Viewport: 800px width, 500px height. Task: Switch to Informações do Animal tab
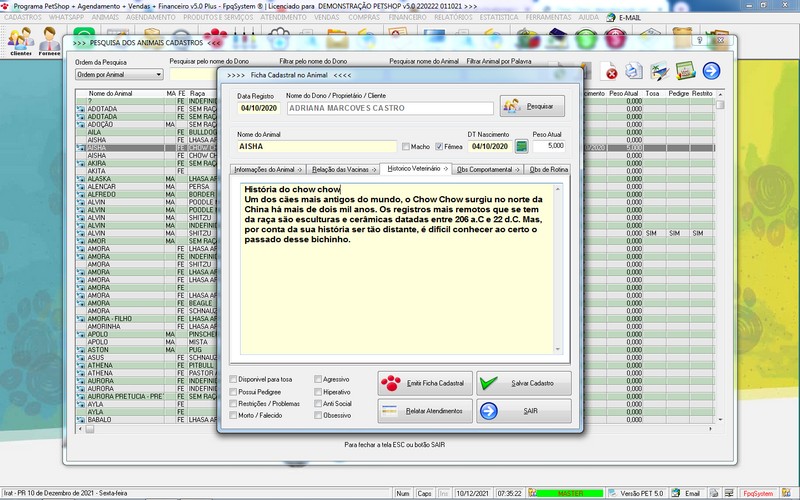click(268, 169)
